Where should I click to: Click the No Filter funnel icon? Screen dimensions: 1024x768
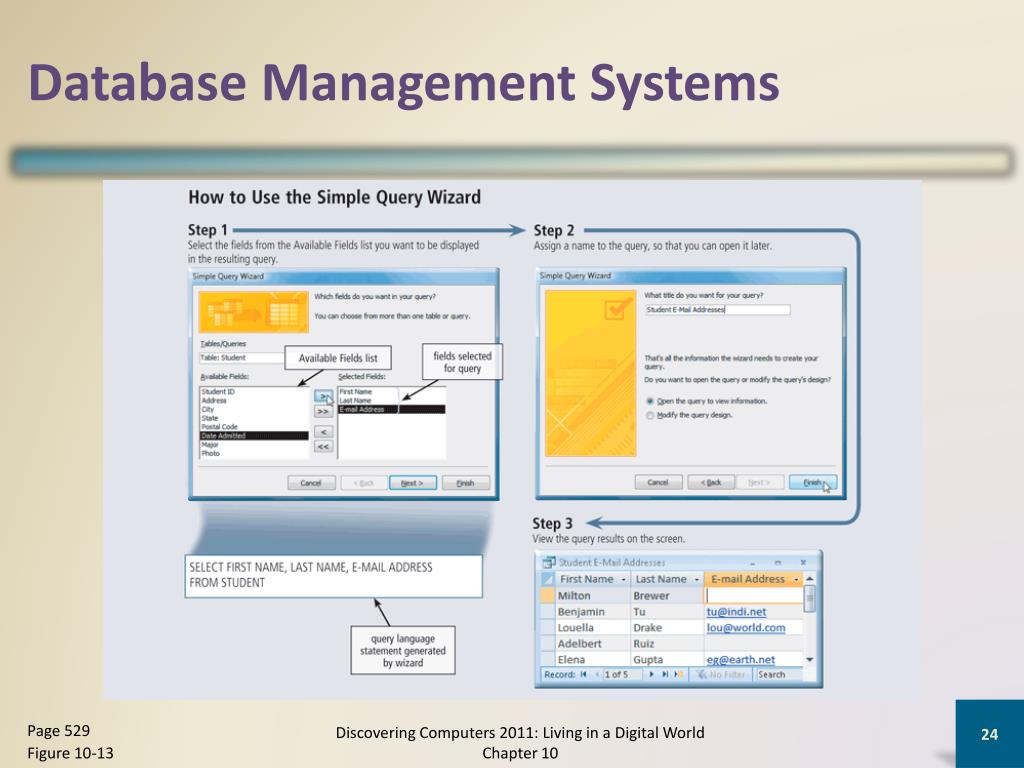coord(701,675)
